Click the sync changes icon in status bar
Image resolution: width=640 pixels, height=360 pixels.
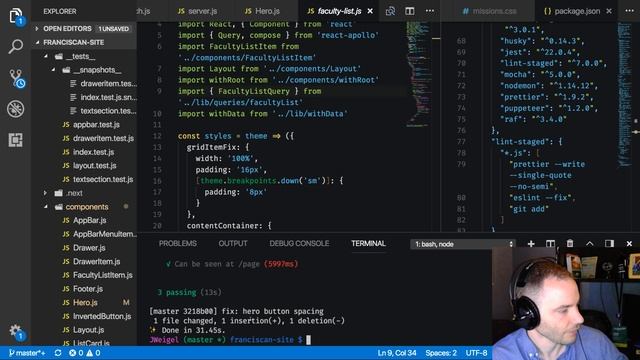(x=58, y=353)
